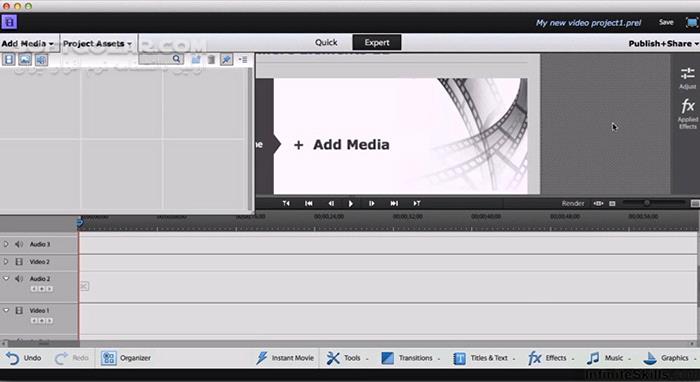Click zoom in icon right of slider
This screenshot has height=382, width=700.
(x=695, y=203)
